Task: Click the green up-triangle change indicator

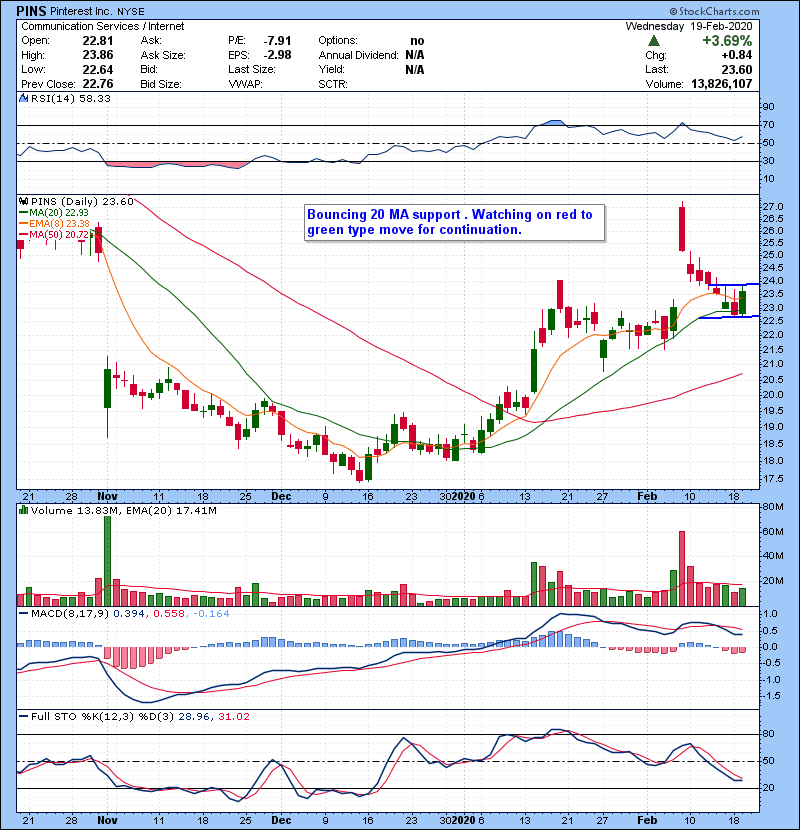Action: (654, 41)
